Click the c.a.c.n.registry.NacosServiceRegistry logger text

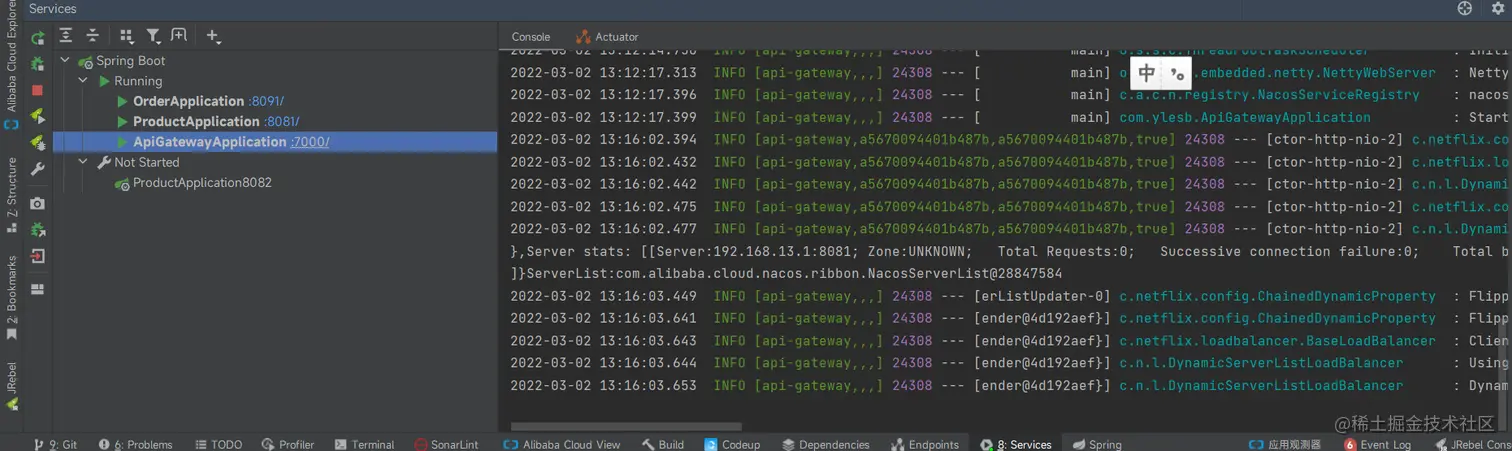[x=1269, y=95]
